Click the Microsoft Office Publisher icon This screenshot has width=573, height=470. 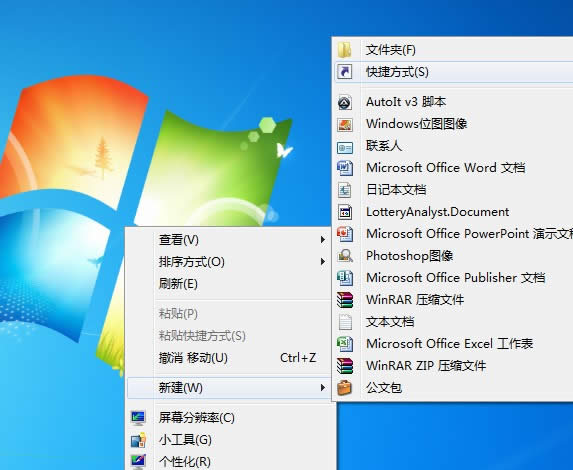[x=345, y=278]
